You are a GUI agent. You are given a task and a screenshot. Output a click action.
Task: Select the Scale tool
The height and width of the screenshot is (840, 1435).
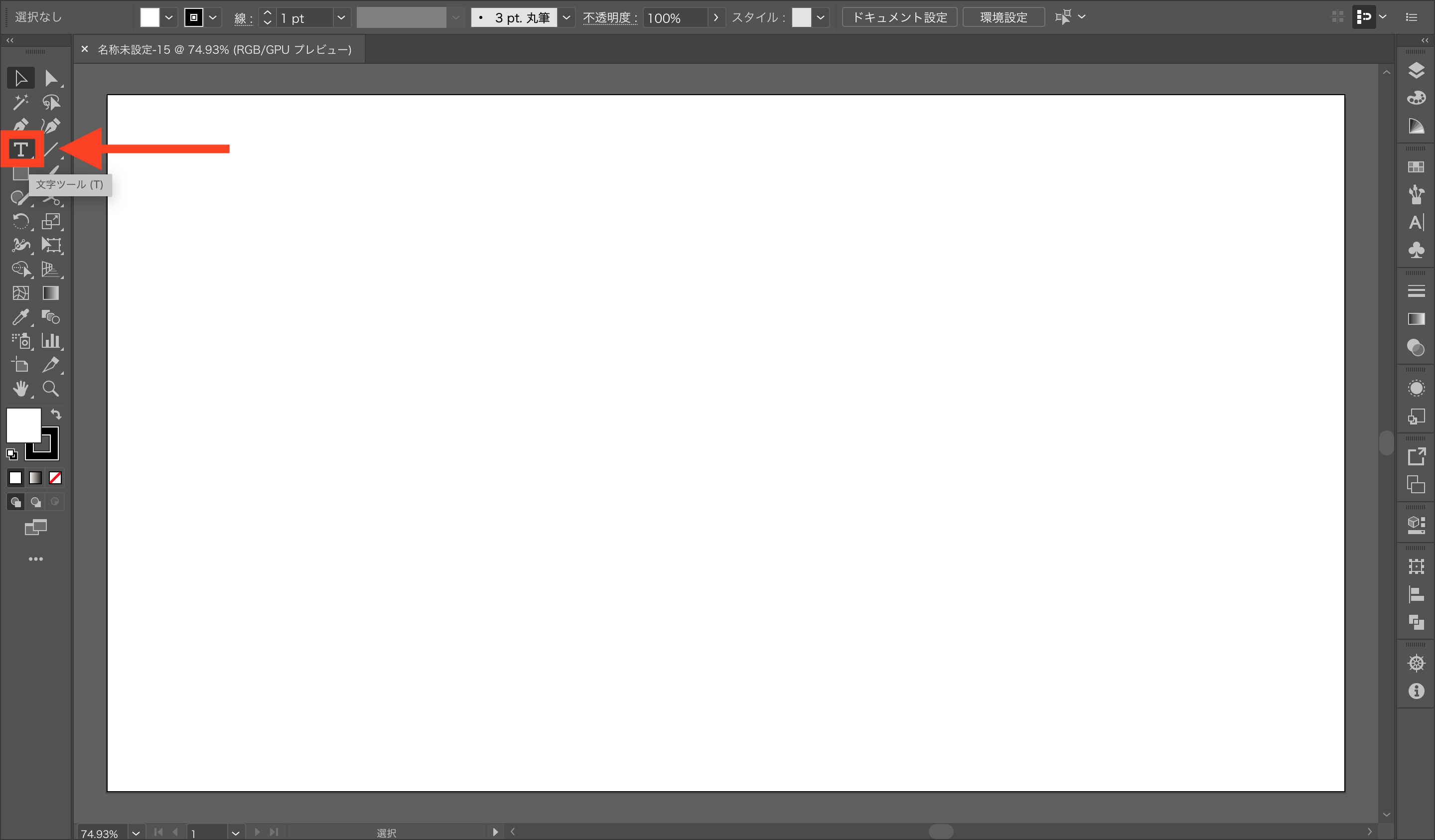pyautogui.click(x=51, y=221)
